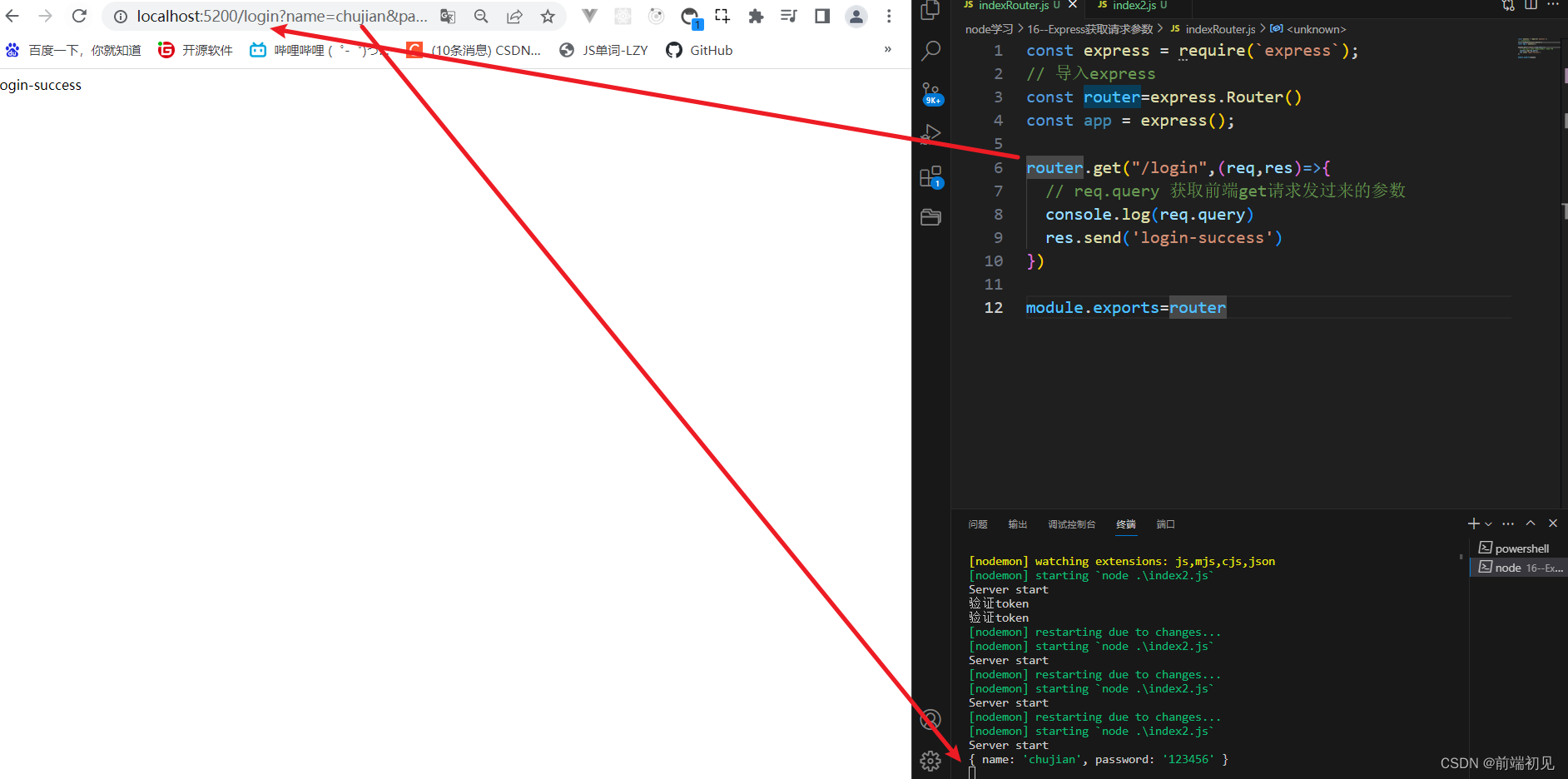Open the CSDN bookmark
This screenshot has width=1568, height=779.
(474, 50)
